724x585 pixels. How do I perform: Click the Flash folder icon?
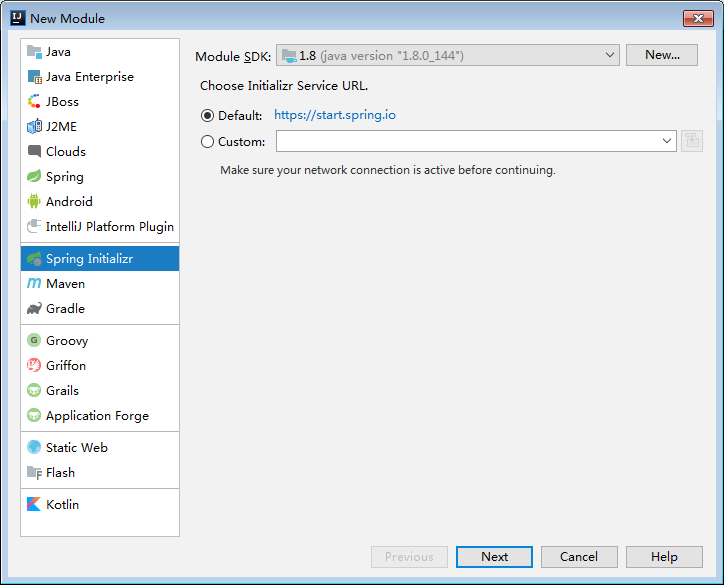pyautogui.click(x=34, y=472)
